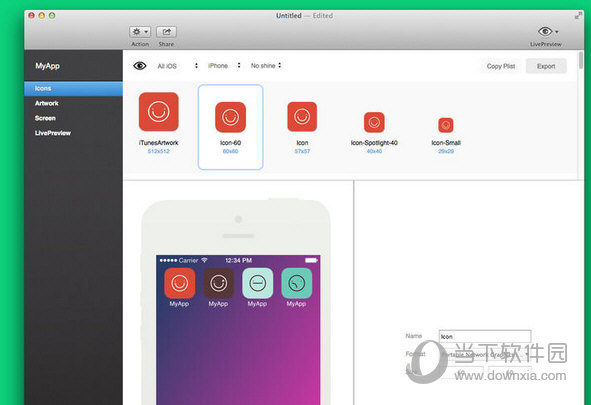This screenshot has width=591, height=405.
Task: Open the Action gear menu
Action: point(140,32)
